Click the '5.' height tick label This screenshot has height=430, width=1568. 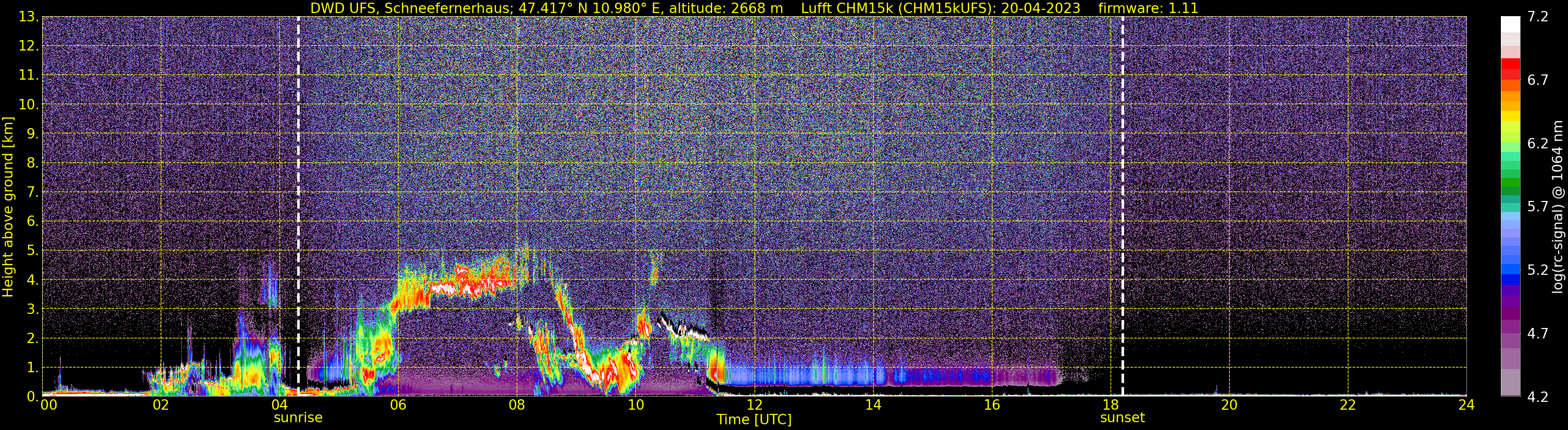[x=32, y=251]
